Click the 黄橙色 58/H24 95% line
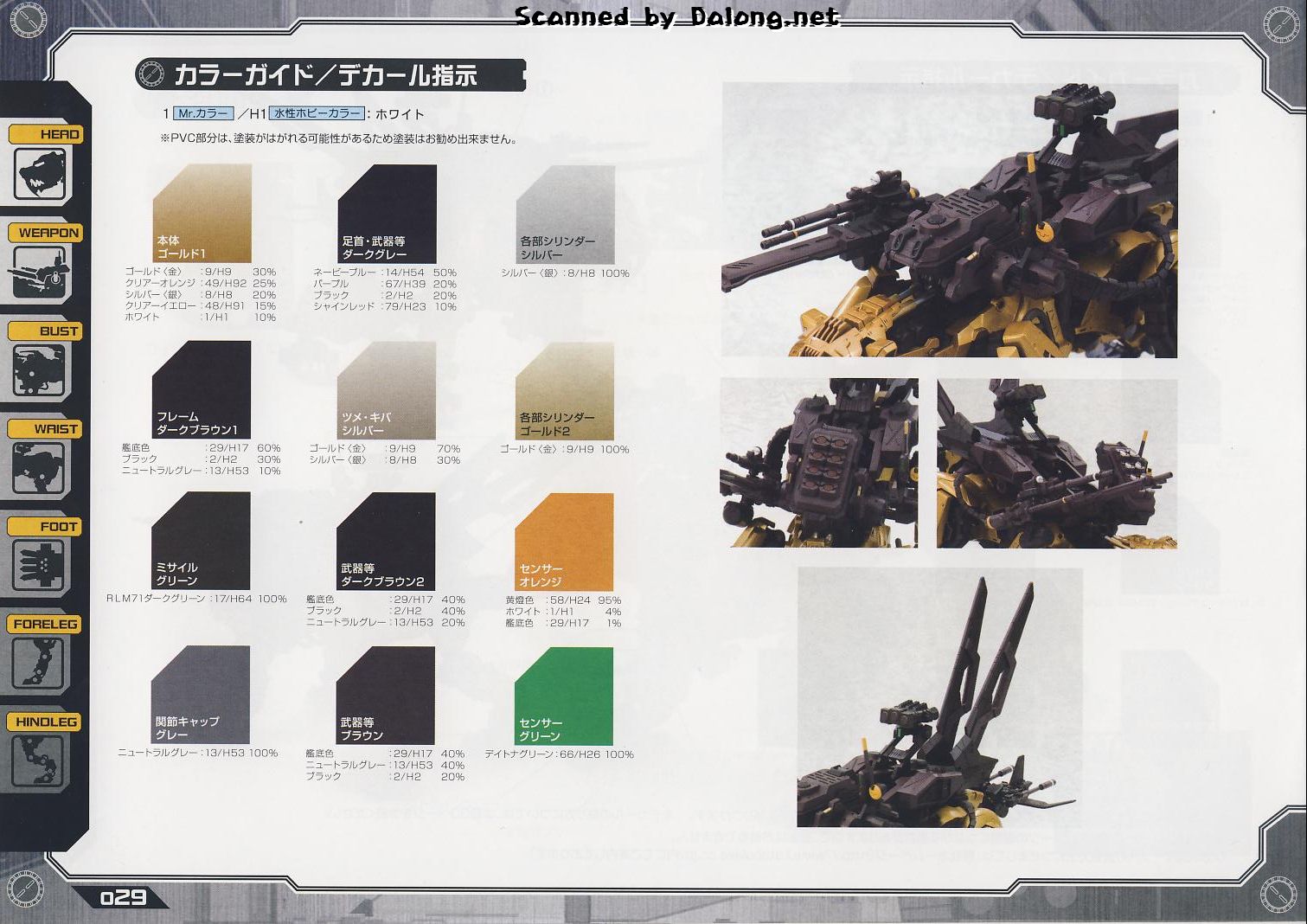The width and height of the screenshot is (1307, 924). (563, 600)
